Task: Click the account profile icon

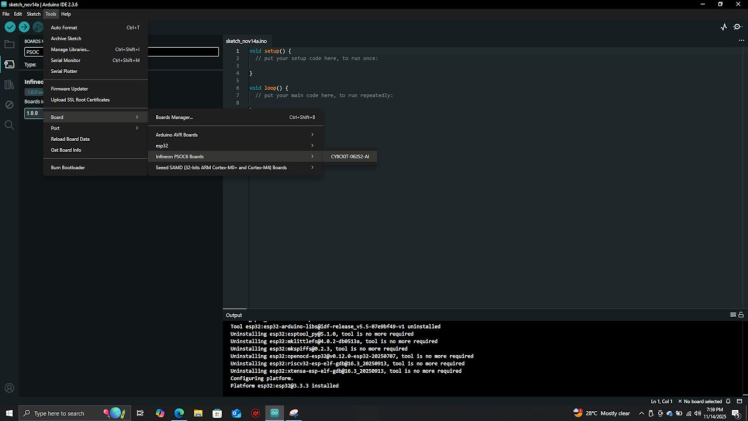Action: [x=9, y=388]
